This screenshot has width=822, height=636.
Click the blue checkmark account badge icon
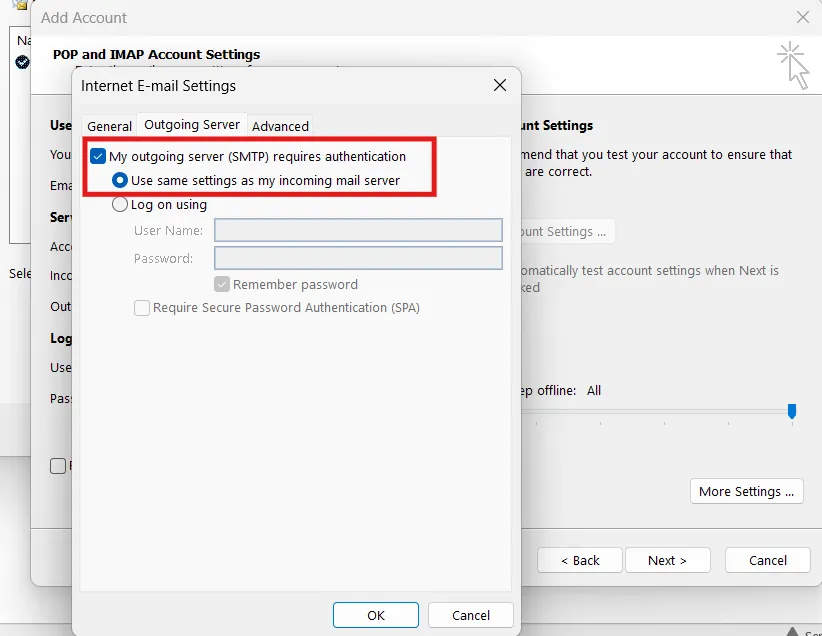[x=22, y=62]
